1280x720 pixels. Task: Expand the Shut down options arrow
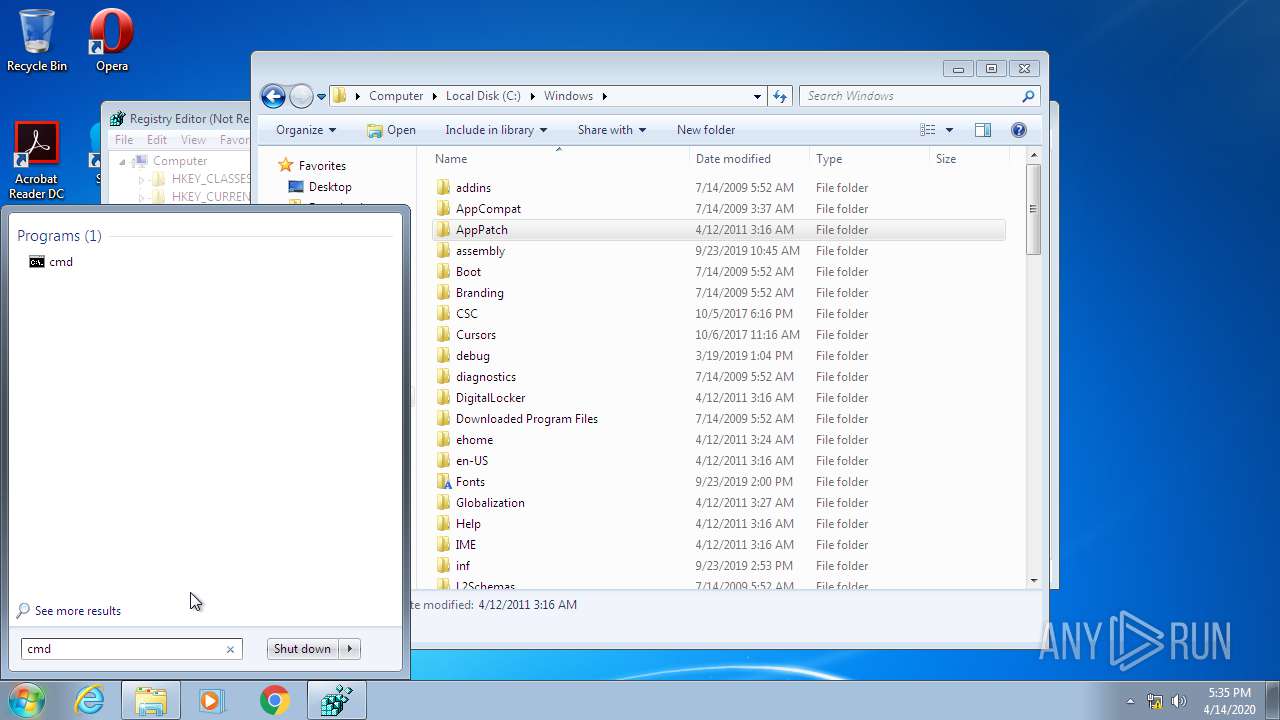(350, 649)
